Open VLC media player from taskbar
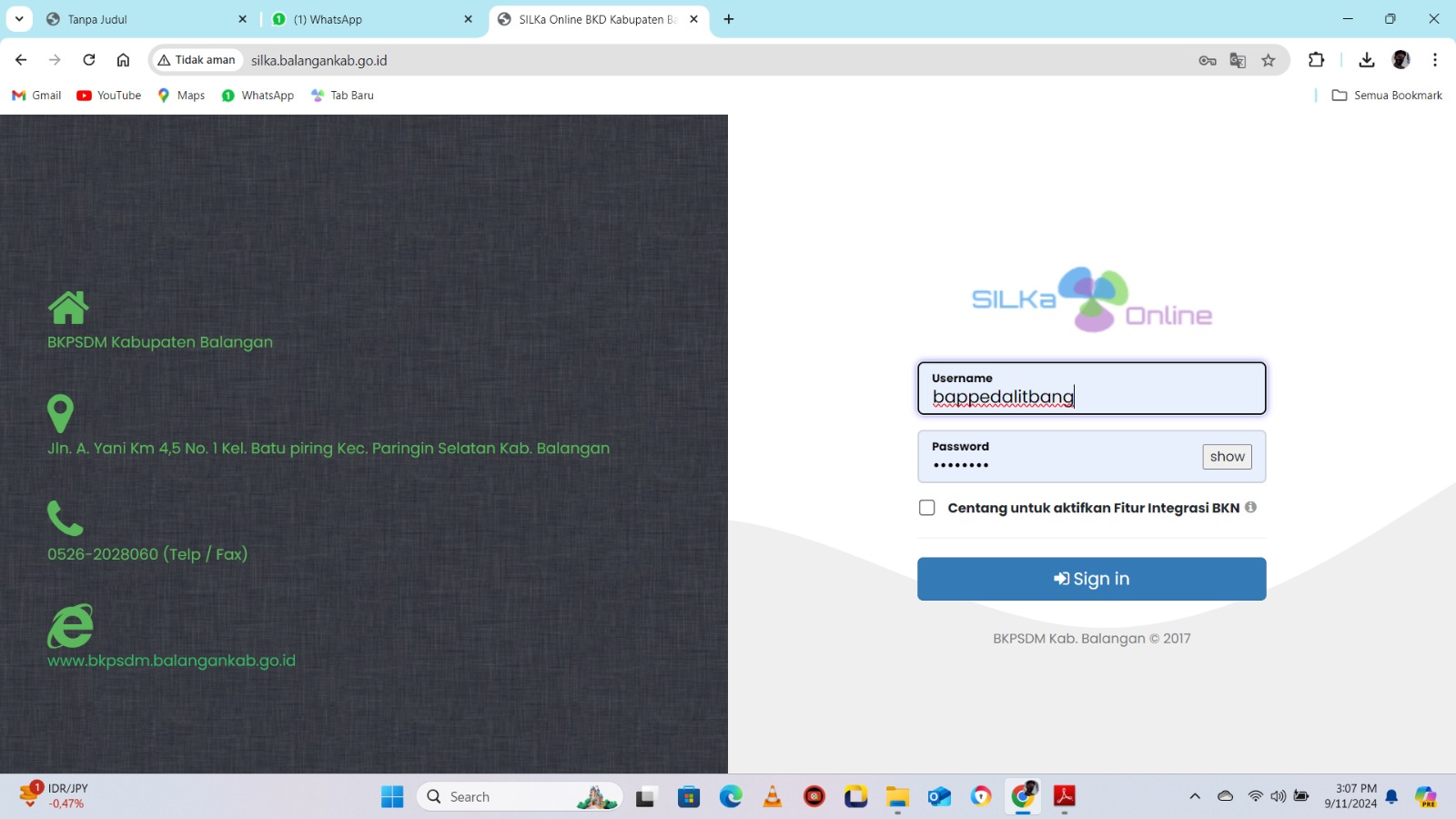This screenshot has height=819, width=1456. pyautogui.click(x=773, y=797)
